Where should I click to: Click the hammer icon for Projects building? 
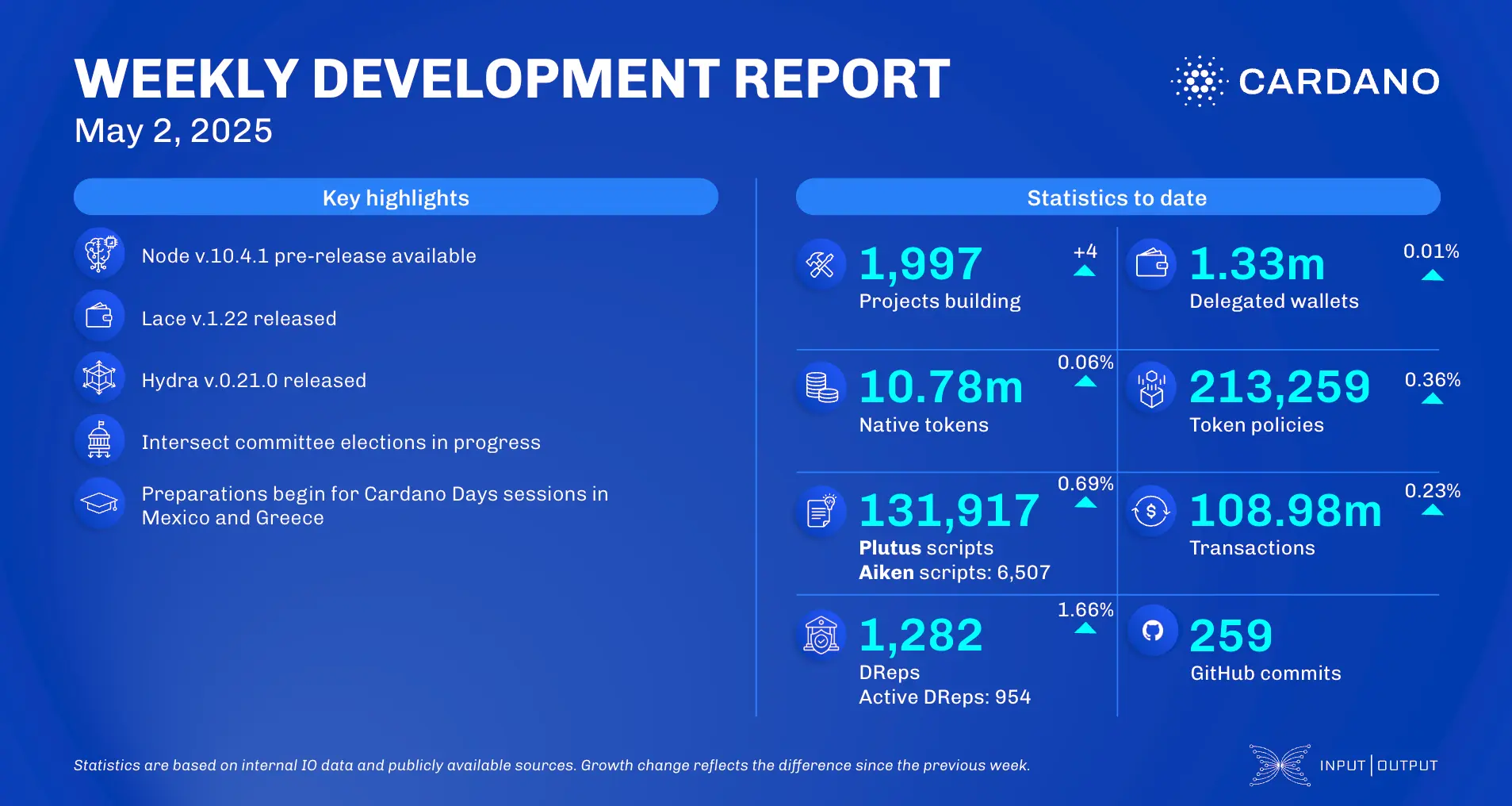(821, 265)
